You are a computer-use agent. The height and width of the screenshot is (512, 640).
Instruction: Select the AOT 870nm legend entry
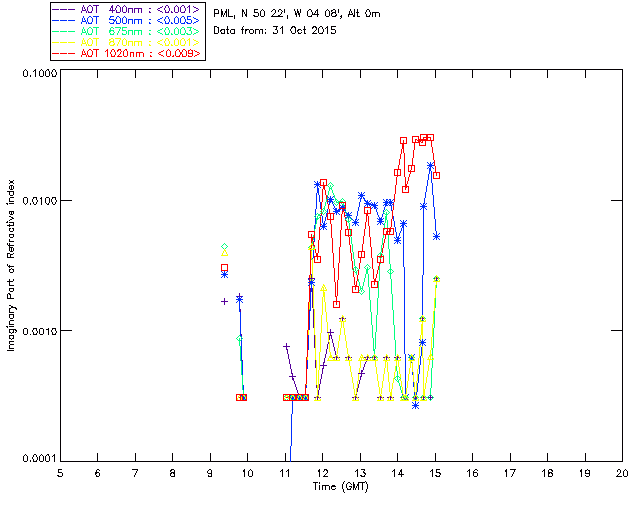(127, 42)
